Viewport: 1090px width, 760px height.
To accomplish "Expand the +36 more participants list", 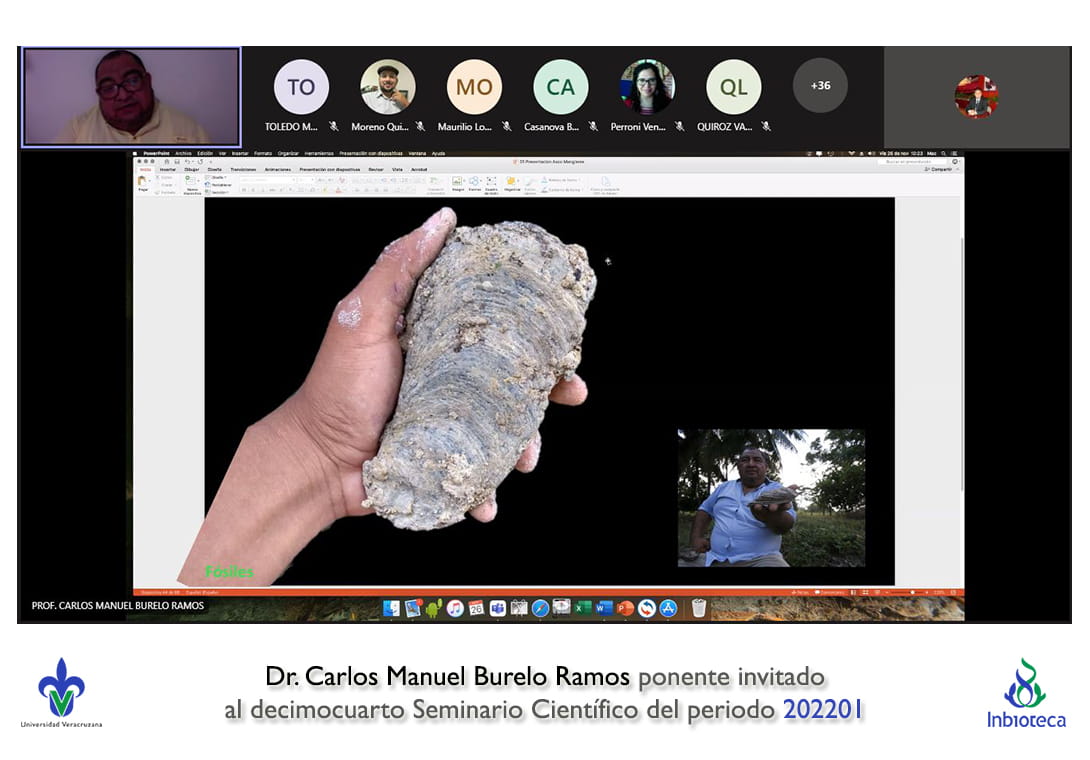I will click(820, 86).
